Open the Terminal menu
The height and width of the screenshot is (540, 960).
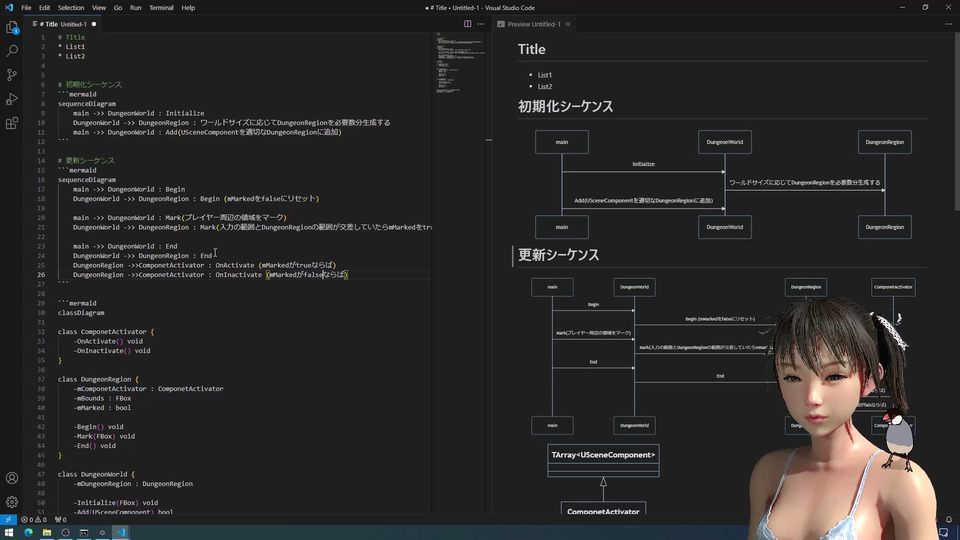161,7
